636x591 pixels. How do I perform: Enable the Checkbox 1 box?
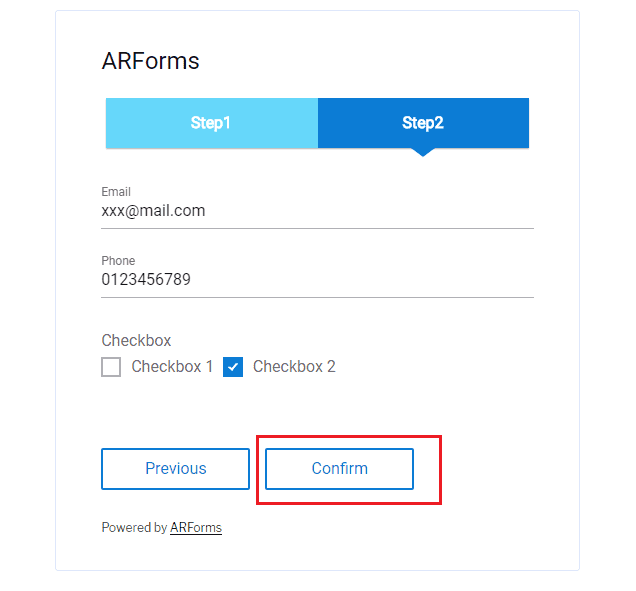tap(111, 367)
